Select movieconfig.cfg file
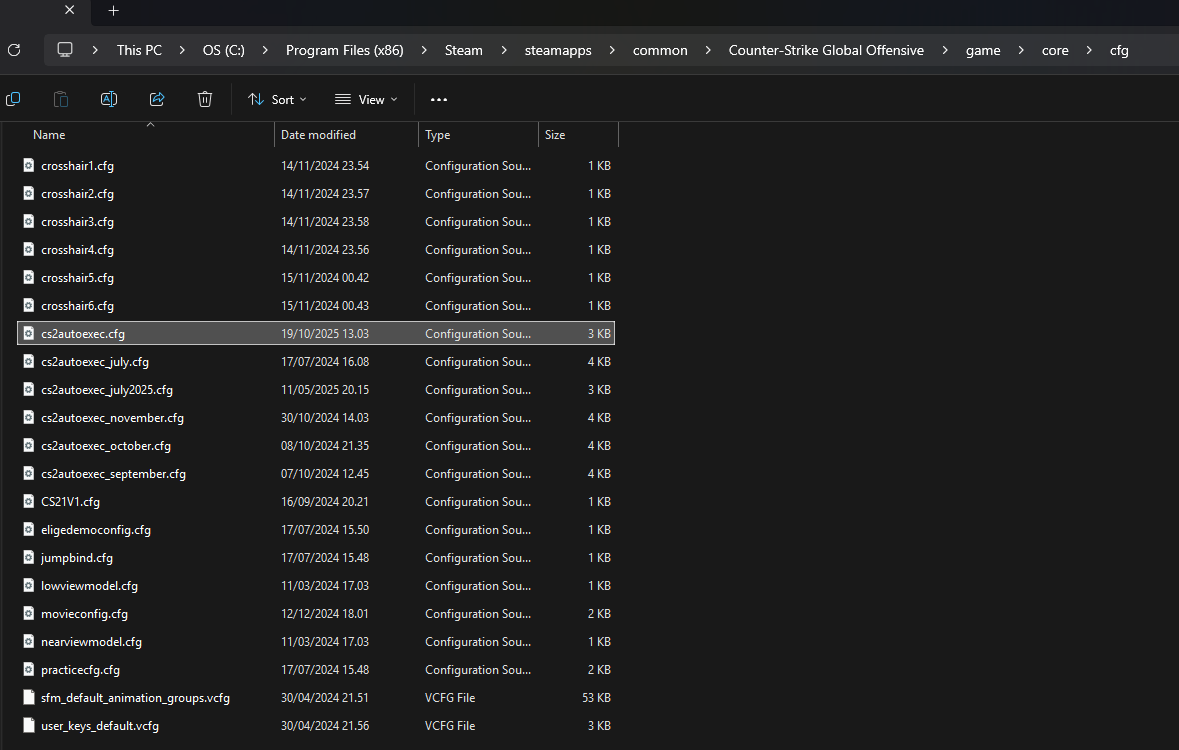The image size is (1179, 750). pos(316,613)
